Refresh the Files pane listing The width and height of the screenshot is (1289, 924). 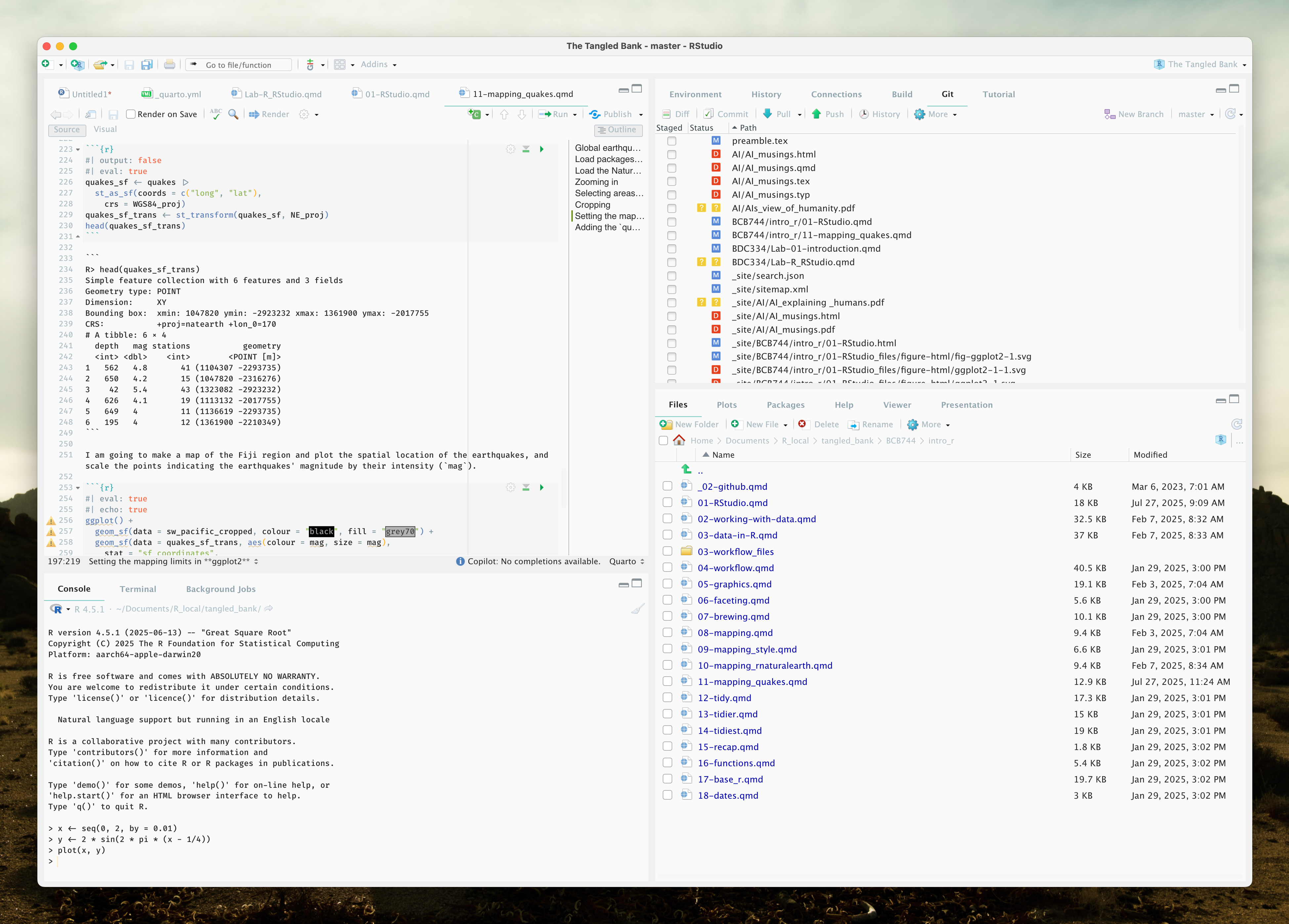coord(1237,425)
